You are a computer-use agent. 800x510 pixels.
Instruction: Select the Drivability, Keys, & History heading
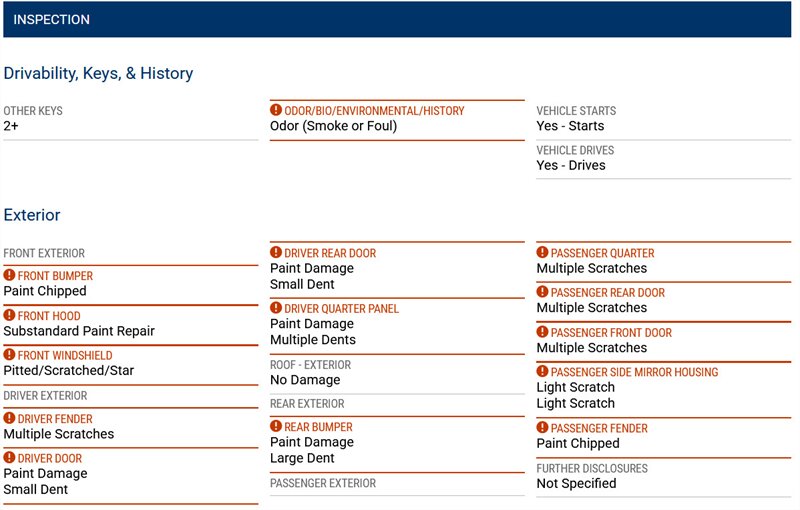click(98, 73)
